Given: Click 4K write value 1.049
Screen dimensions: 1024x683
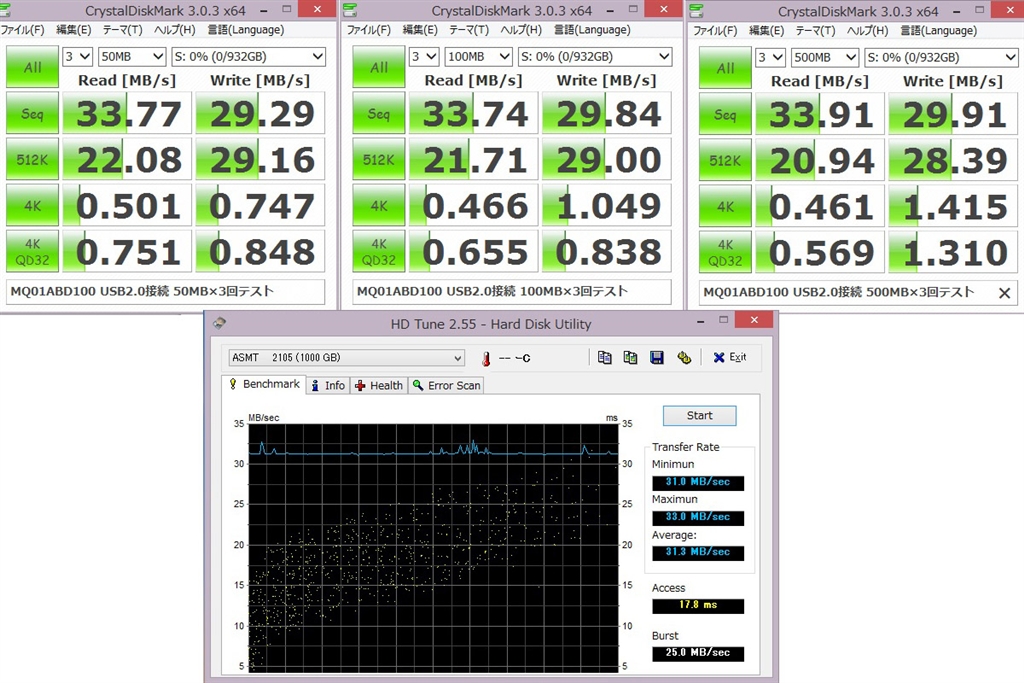Looking at the screenshot, I should click(x=607, y=206).
